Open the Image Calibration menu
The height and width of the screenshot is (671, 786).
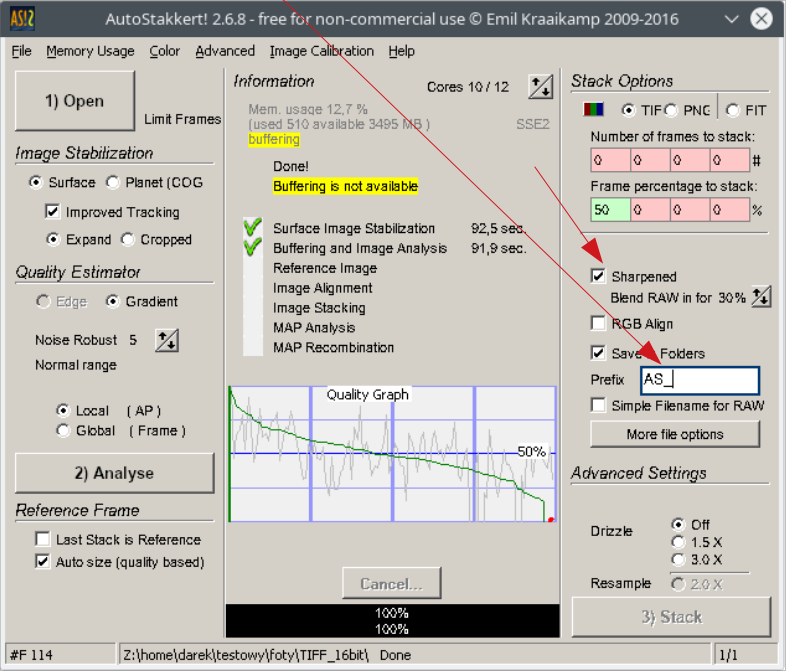(x=321, y=51)
